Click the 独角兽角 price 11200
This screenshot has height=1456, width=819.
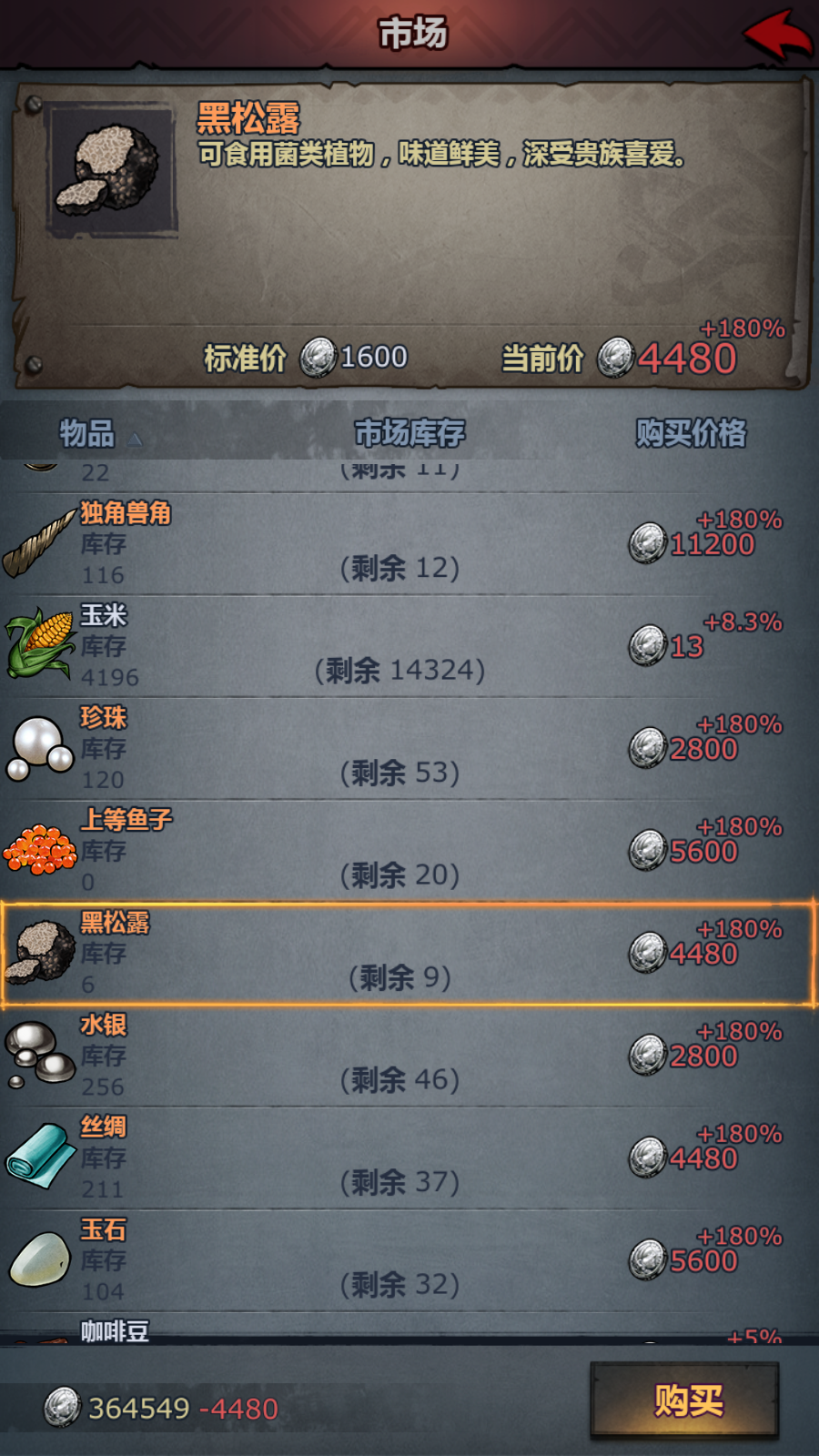pos(713,544)
